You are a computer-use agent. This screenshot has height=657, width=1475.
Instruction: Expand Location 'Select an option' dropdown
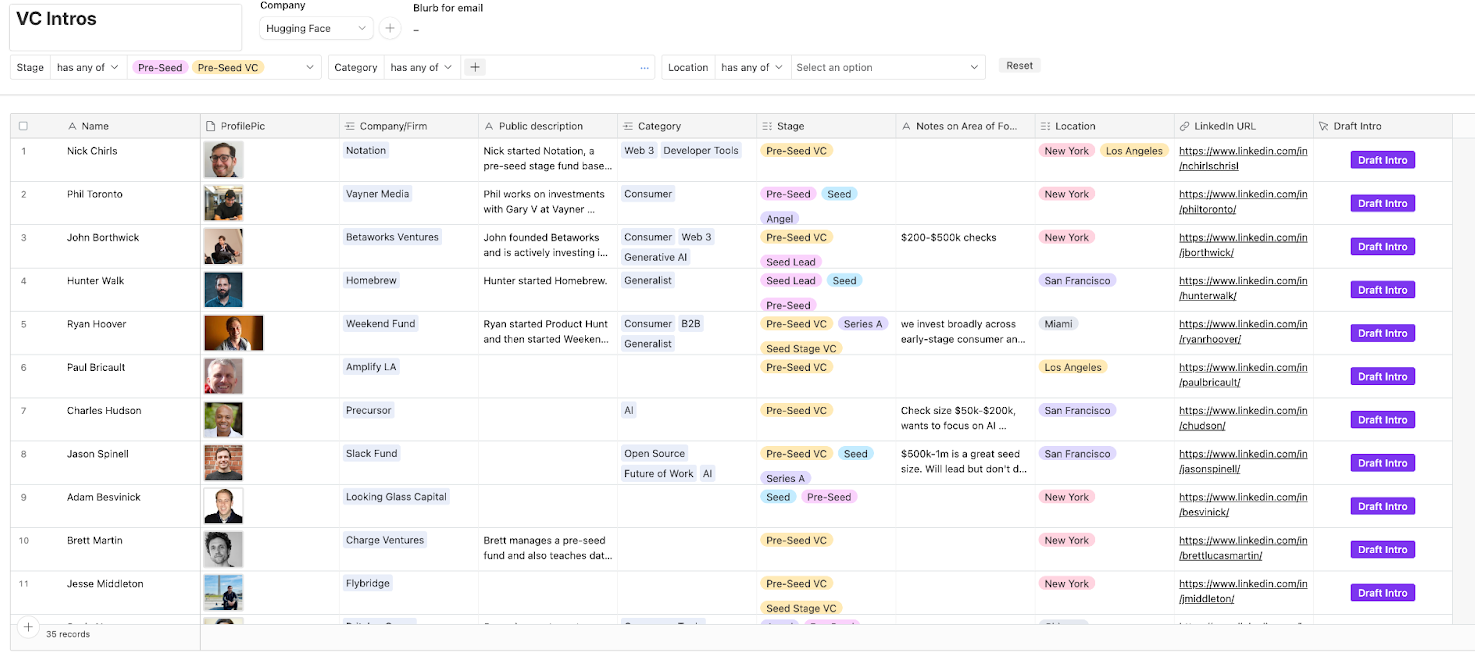(887, 68)
